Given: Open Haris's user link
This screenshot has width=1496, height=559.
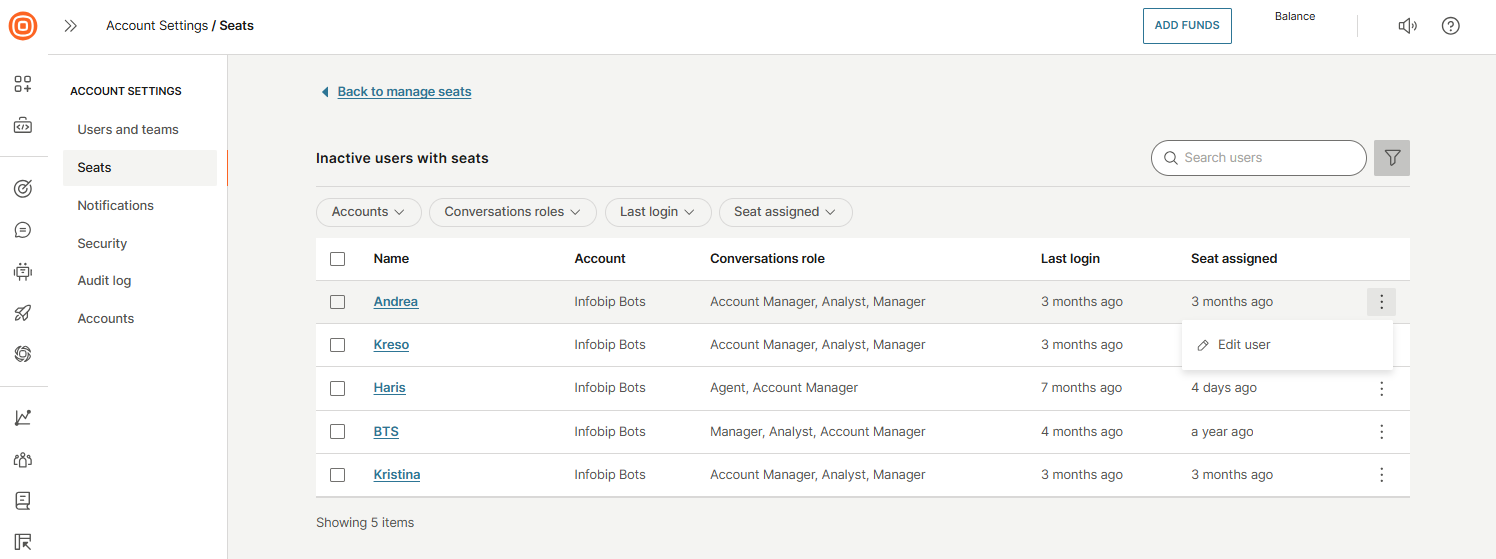Looking at the screenshot, I should (x=390, y=388).
